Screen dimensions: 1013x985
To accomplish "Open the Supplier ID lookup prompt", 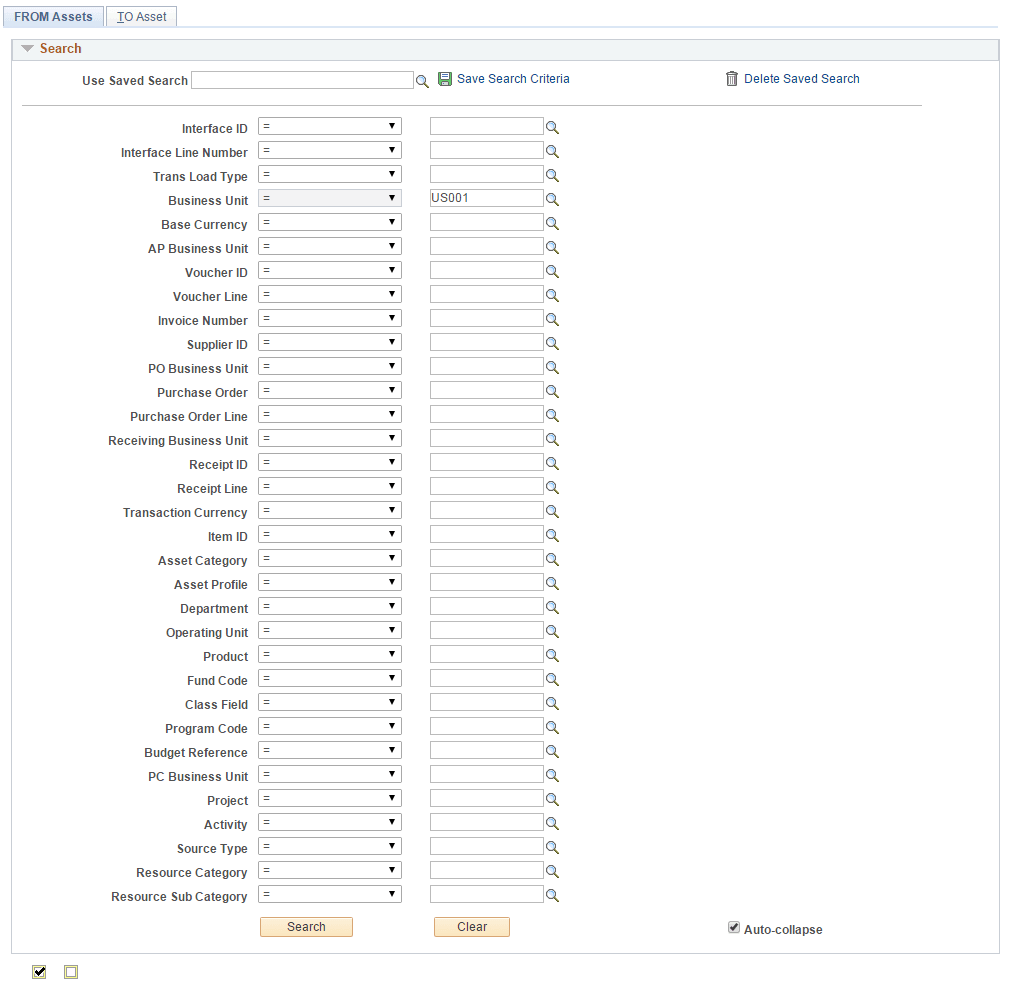I will (552, 342).
